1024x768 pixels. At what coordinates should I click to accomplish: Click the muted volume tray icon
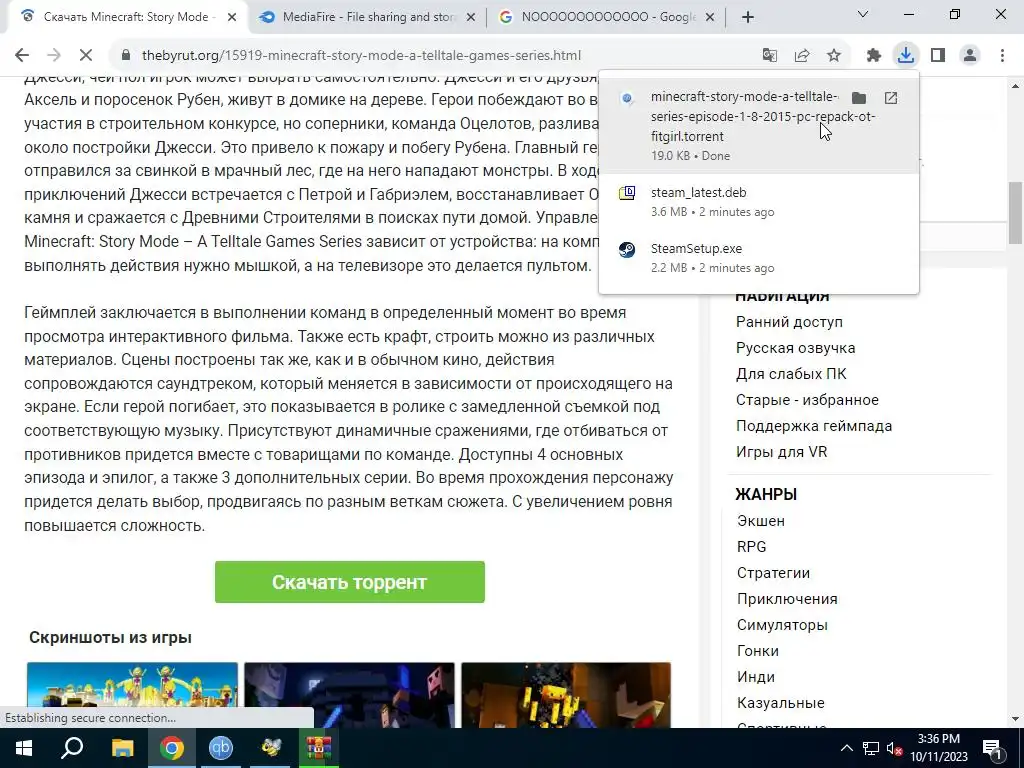[x=894, y=748]
